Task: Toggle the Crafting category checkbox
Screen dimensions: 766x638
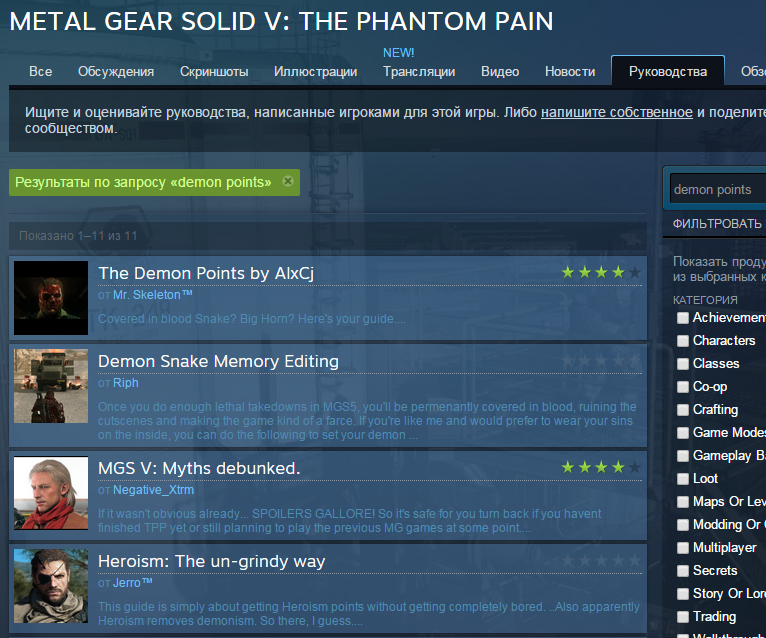Action: pos(683,410)
